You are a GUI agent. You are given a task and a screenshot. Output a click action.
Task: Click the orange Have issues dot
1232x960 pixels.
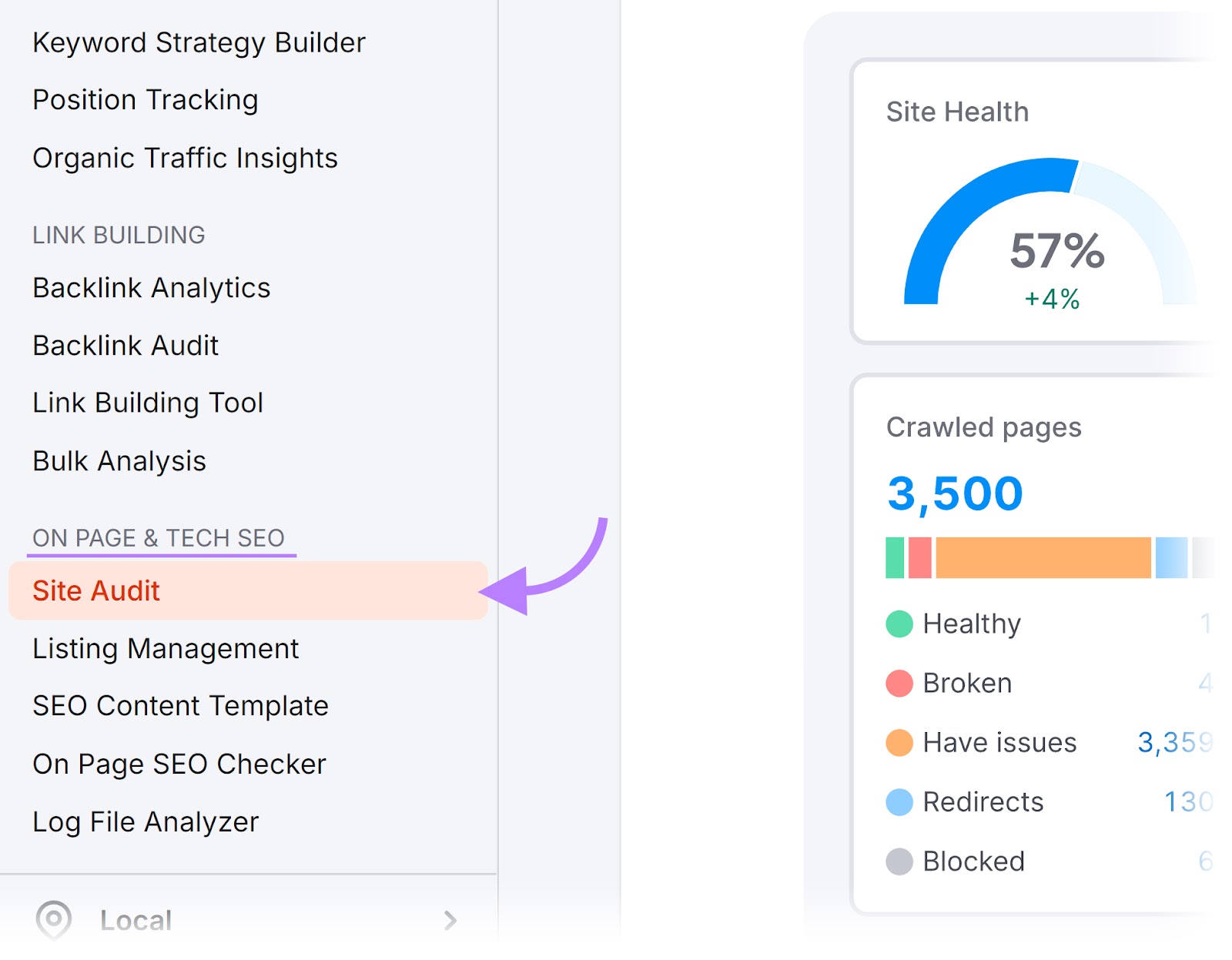coord(899,742)
